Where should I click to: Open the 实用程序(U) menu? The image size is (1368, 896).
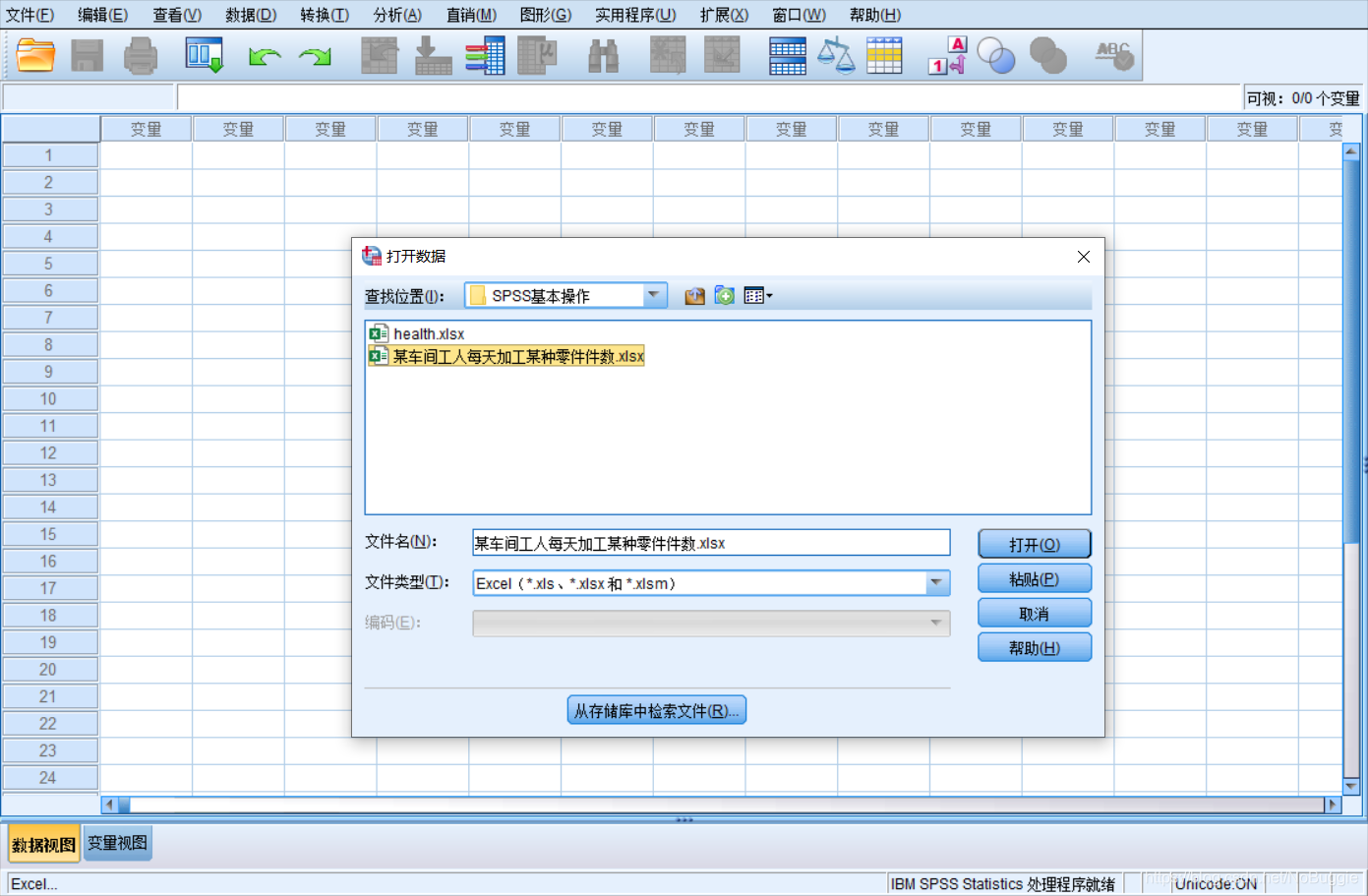point(635,15)
